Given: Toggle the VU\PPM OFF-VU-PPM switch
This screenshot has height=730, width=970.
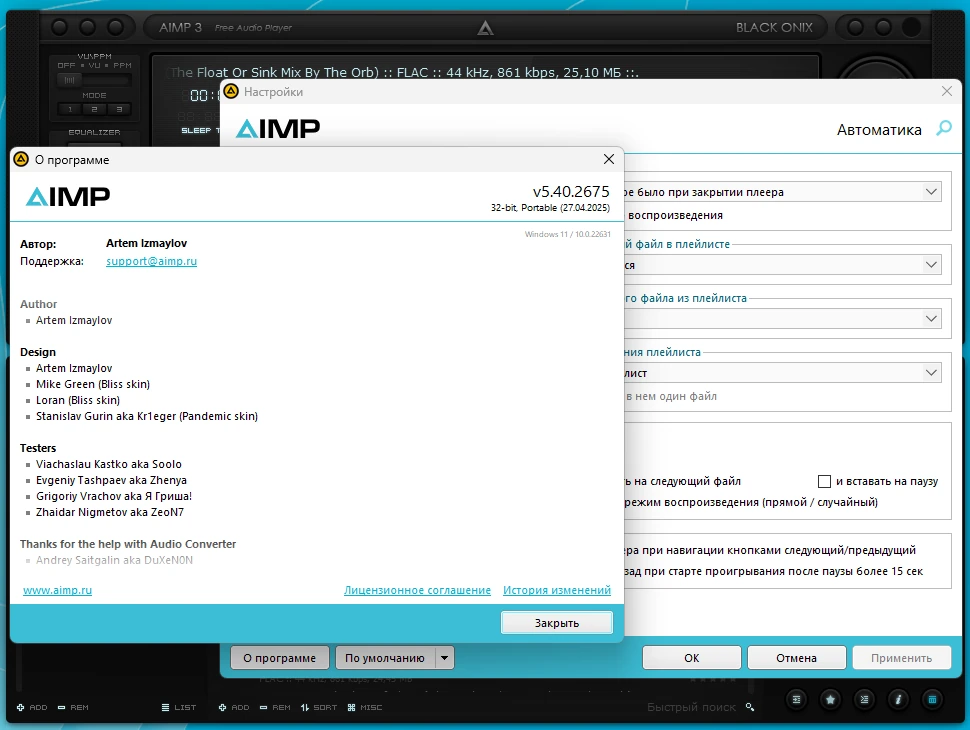Looking at the screenshot, I should coord(94,80).
